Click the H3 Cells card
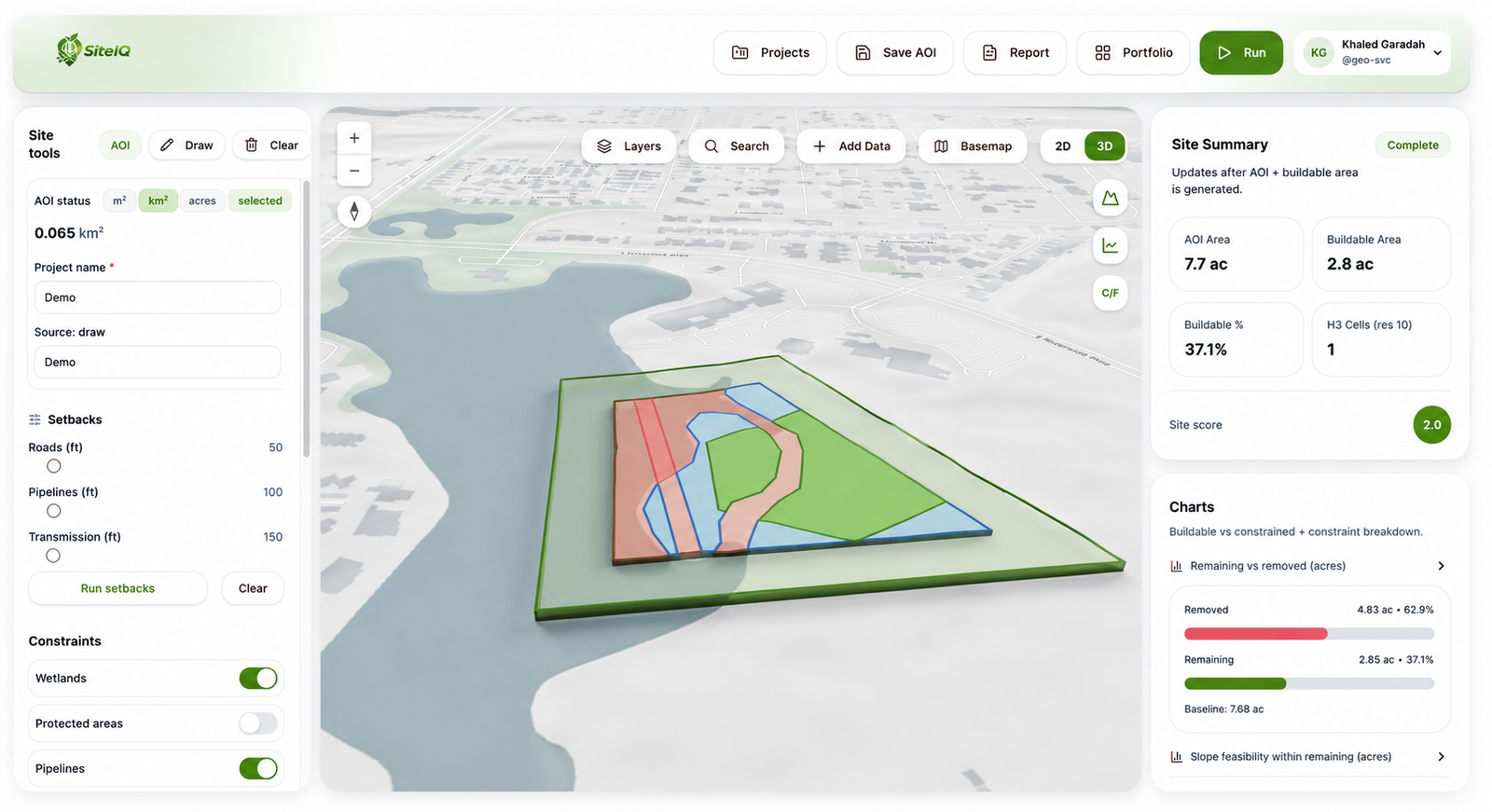Image resolution: width=1492 pixels, height=812 pixels. pyautogui.click(x=1381, y=339)
